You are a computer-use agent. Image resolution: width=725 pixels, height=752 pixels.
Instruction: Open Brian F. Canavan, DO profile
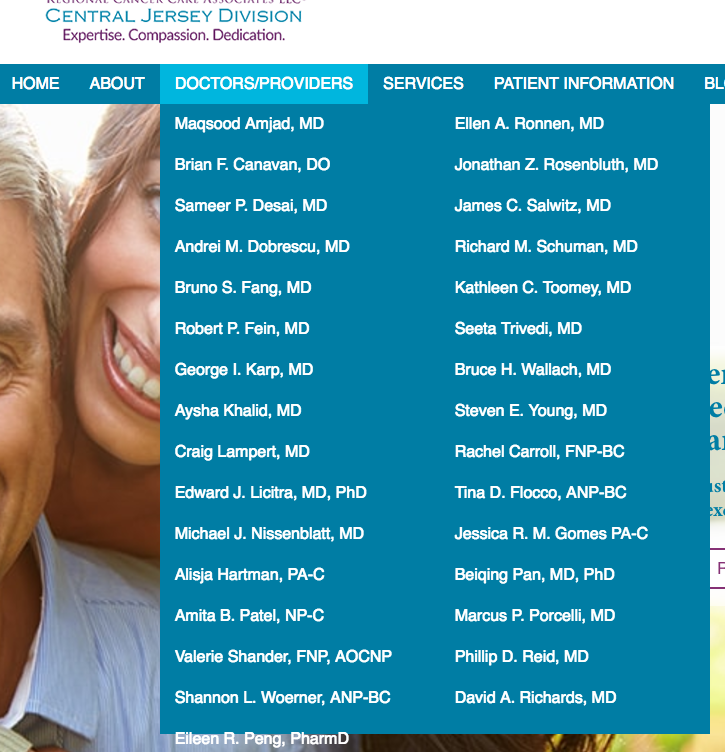(x=252, y=164)
